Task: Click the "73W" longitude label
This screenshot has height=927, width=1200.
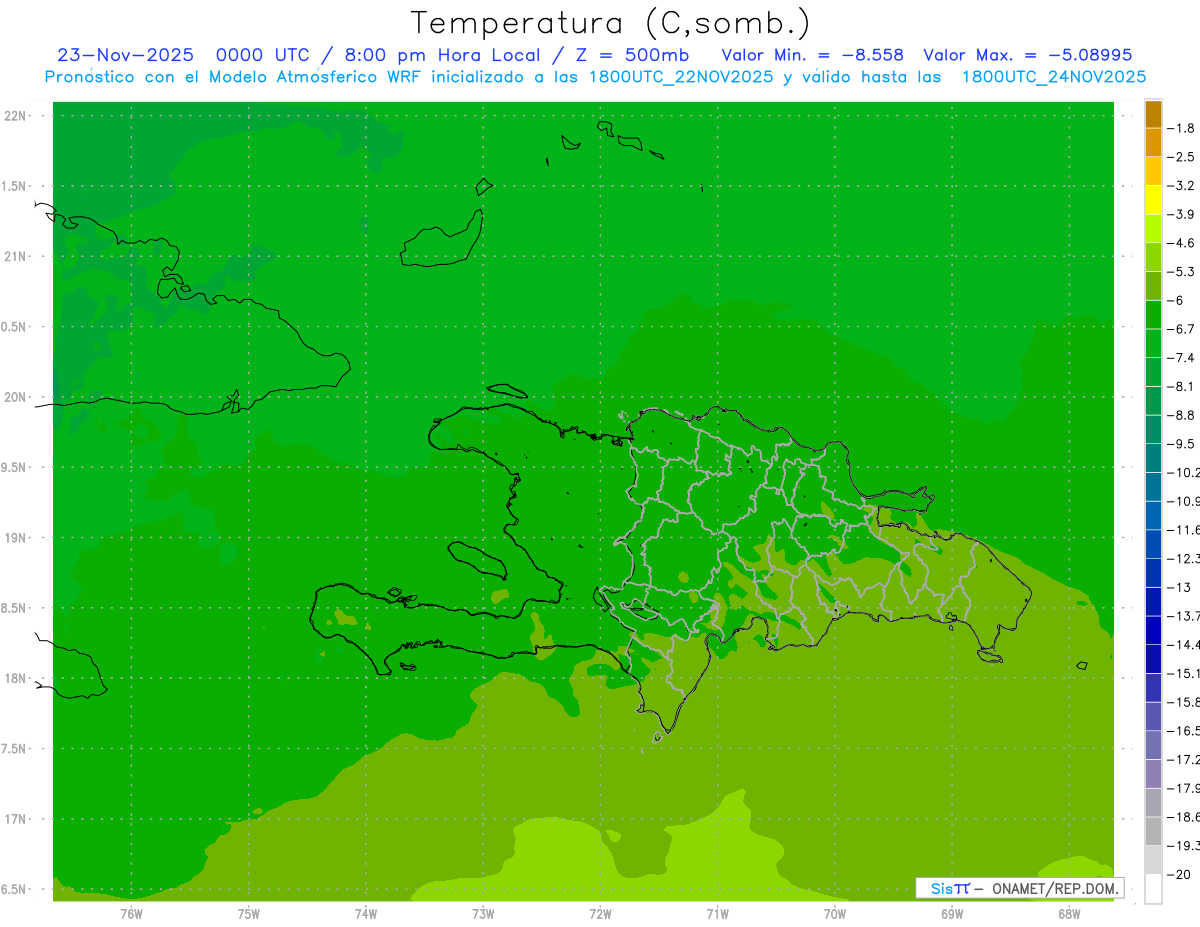Action: 483,913
